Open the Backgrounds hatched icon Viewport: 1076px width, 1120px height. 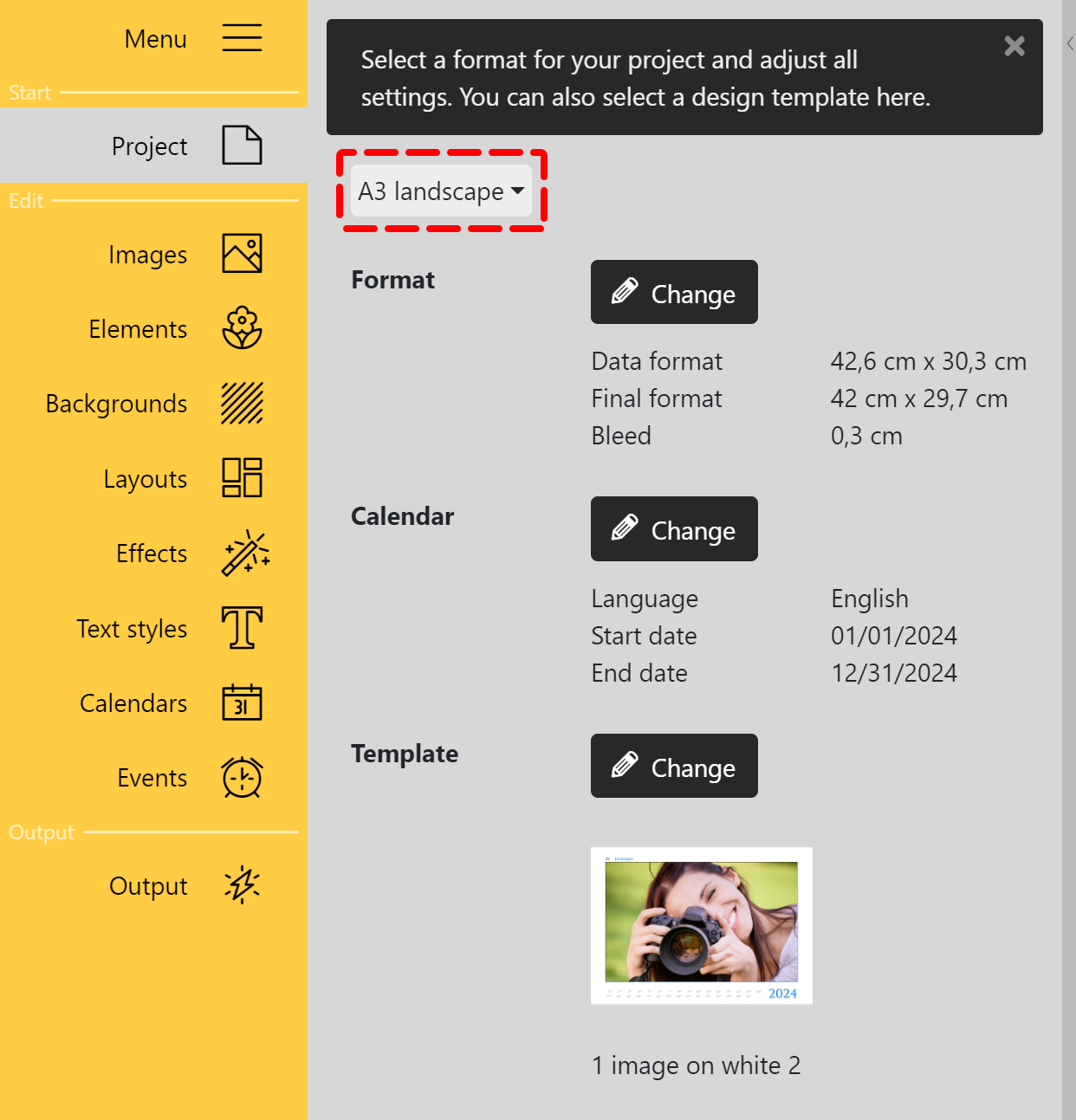242,404
